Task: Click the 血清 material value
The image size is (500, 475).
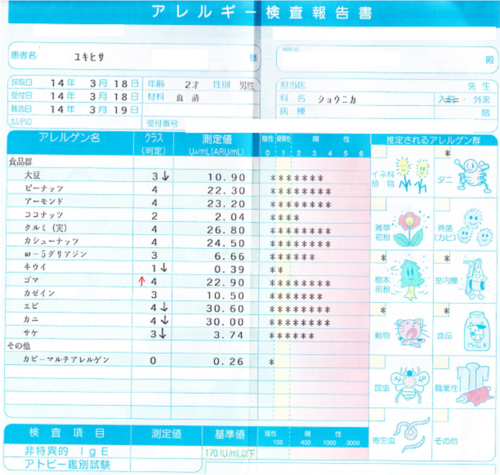Action: click(187, 98)
